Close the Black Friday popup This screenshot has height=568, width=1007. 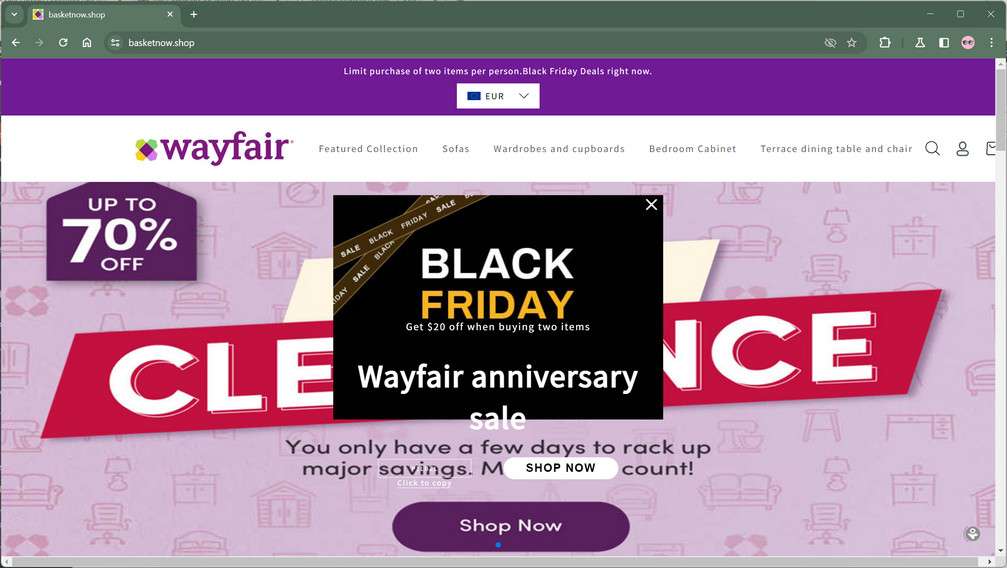[651, 204]
